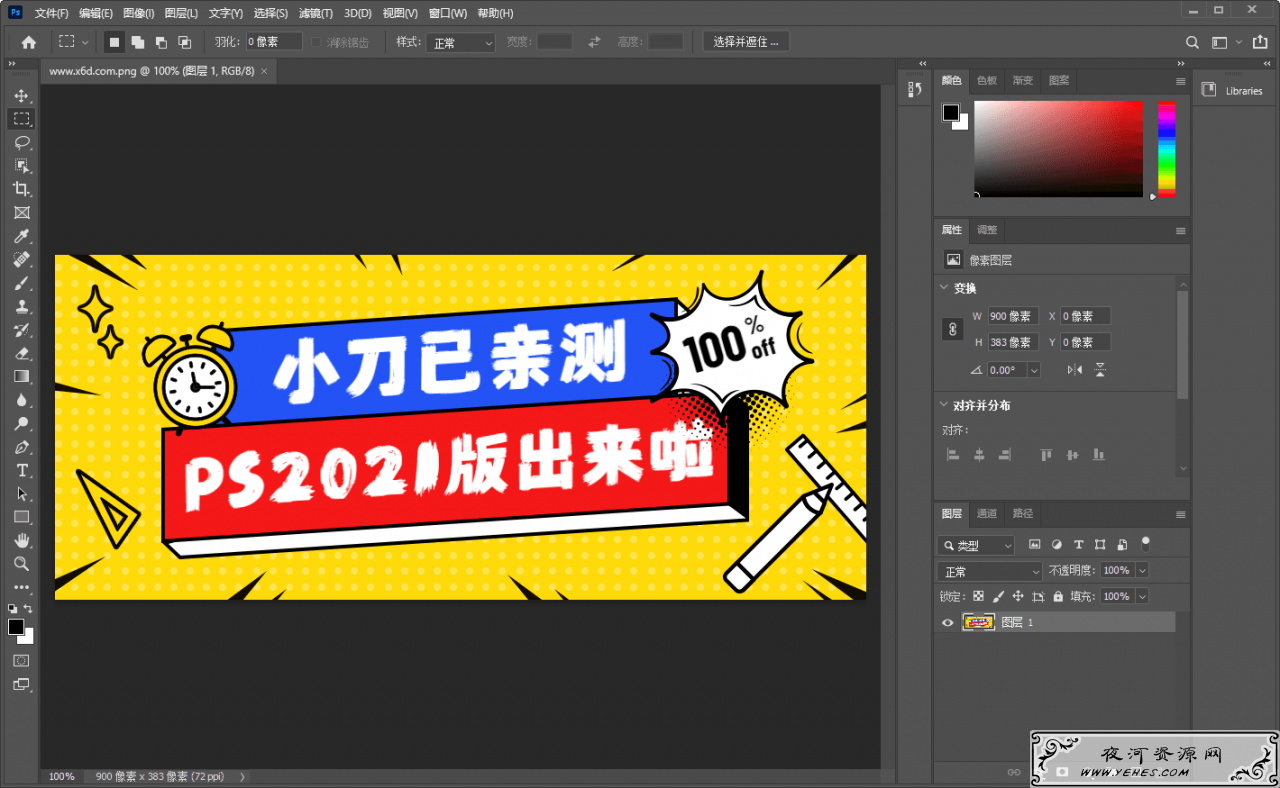This screenshot has width=1280, height=788.
Task: Open the 样式 style dropdown set to 正常
Action: click(x=461, y=43)
